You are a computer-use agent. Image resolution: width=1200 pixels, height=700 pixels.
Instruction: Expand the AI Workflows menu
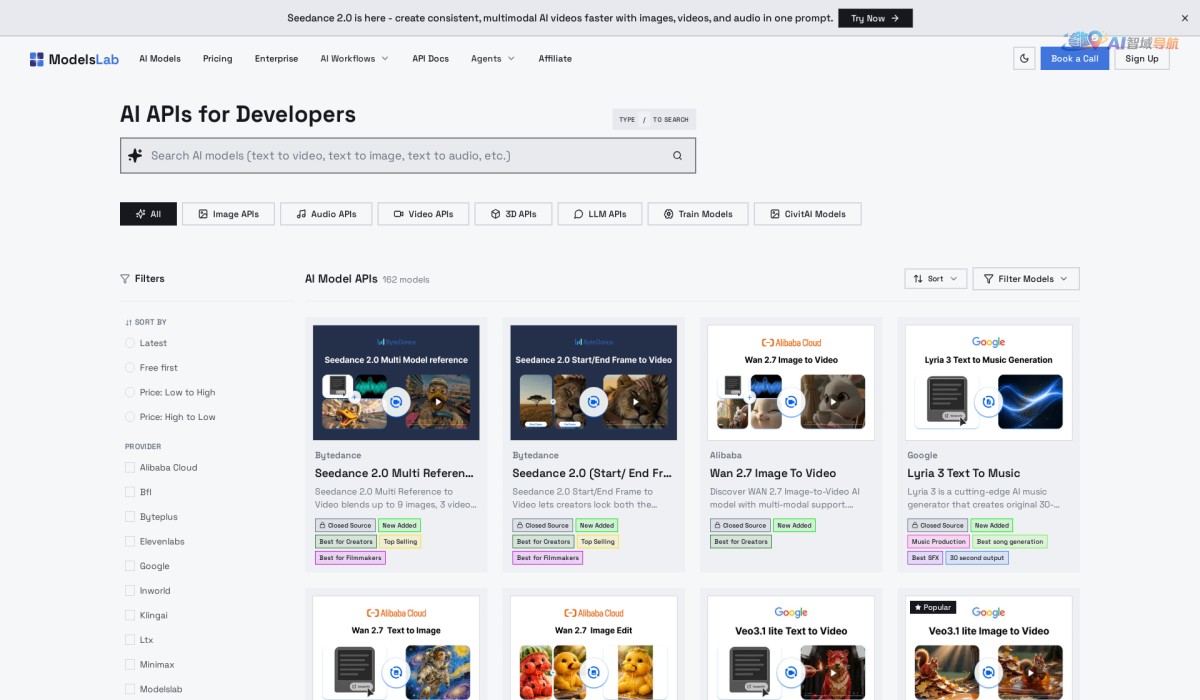(x=354, y=59)
